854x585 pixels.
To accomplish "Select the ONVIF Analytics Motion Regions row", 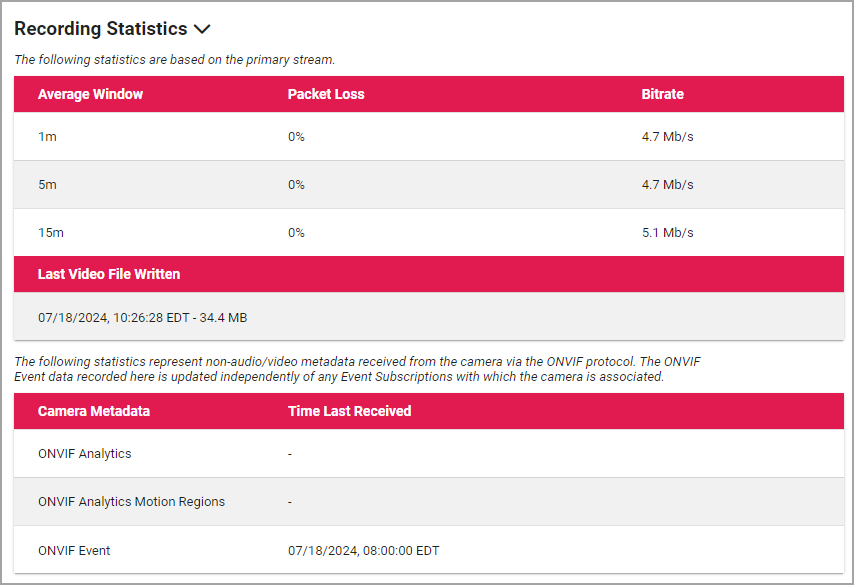I will [x=131, y=502].
